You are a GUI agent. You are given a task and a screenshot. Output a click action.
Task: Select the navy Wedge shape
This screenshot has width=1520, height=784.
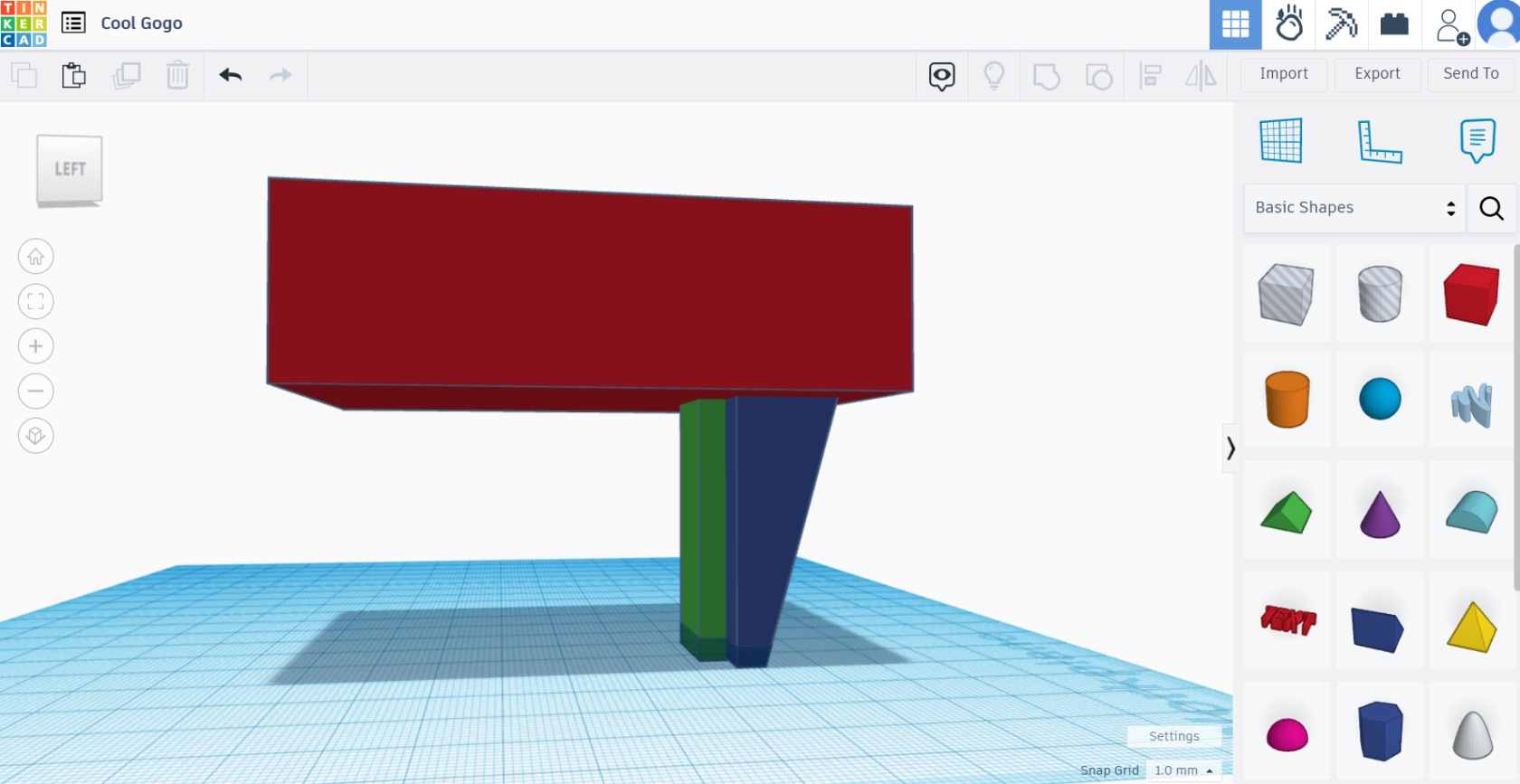click(1377, 628)
